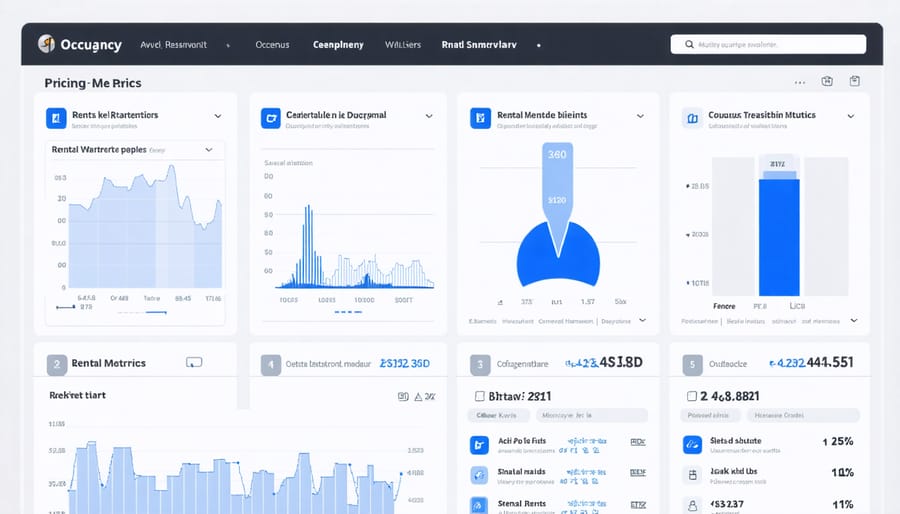Screen dimensions: 900x514
Task: Open the three-dots more options icon
Action: coord(799,83)
